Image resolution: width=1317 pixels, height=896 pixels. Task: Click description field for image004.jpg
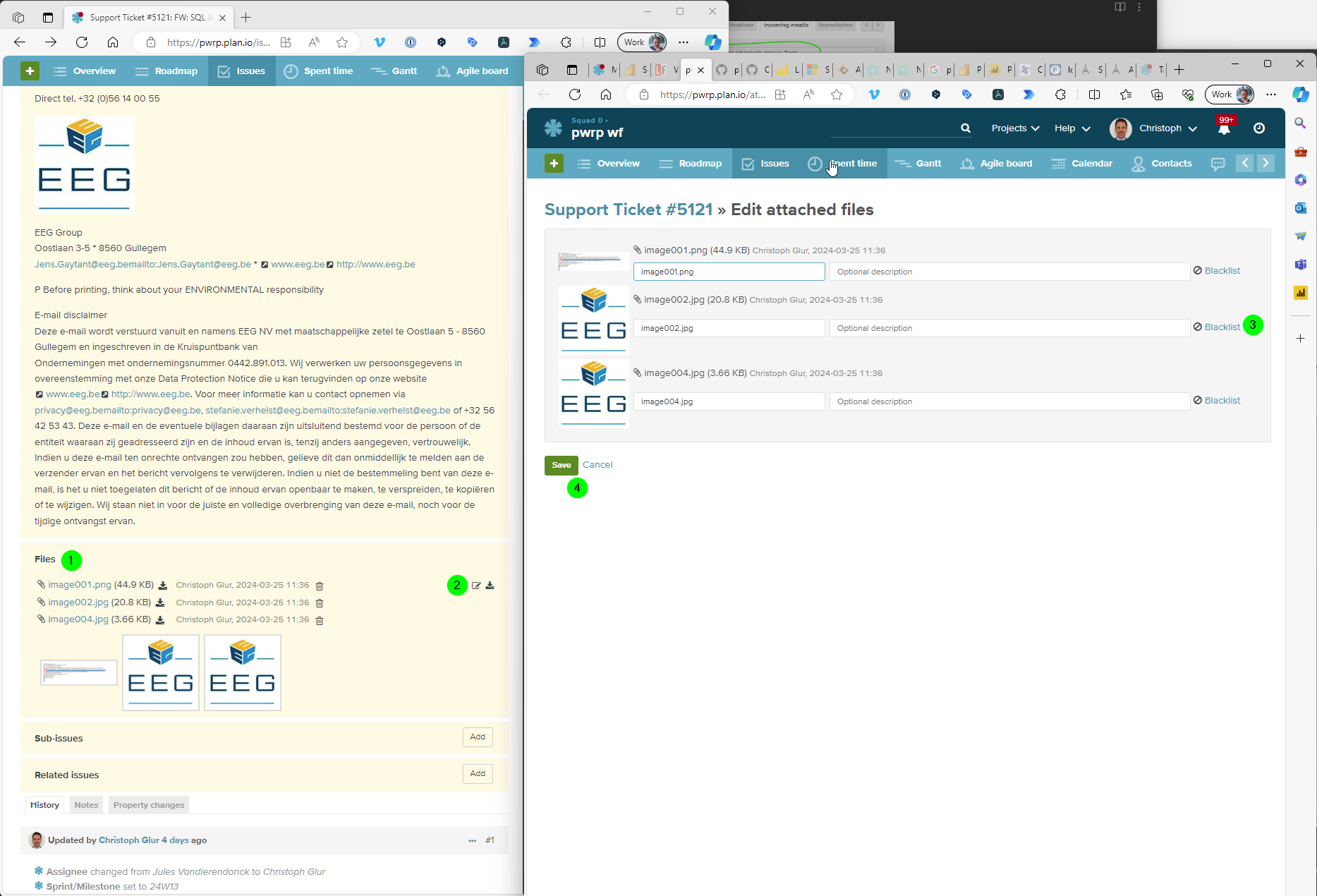[x=1009, y=401]
